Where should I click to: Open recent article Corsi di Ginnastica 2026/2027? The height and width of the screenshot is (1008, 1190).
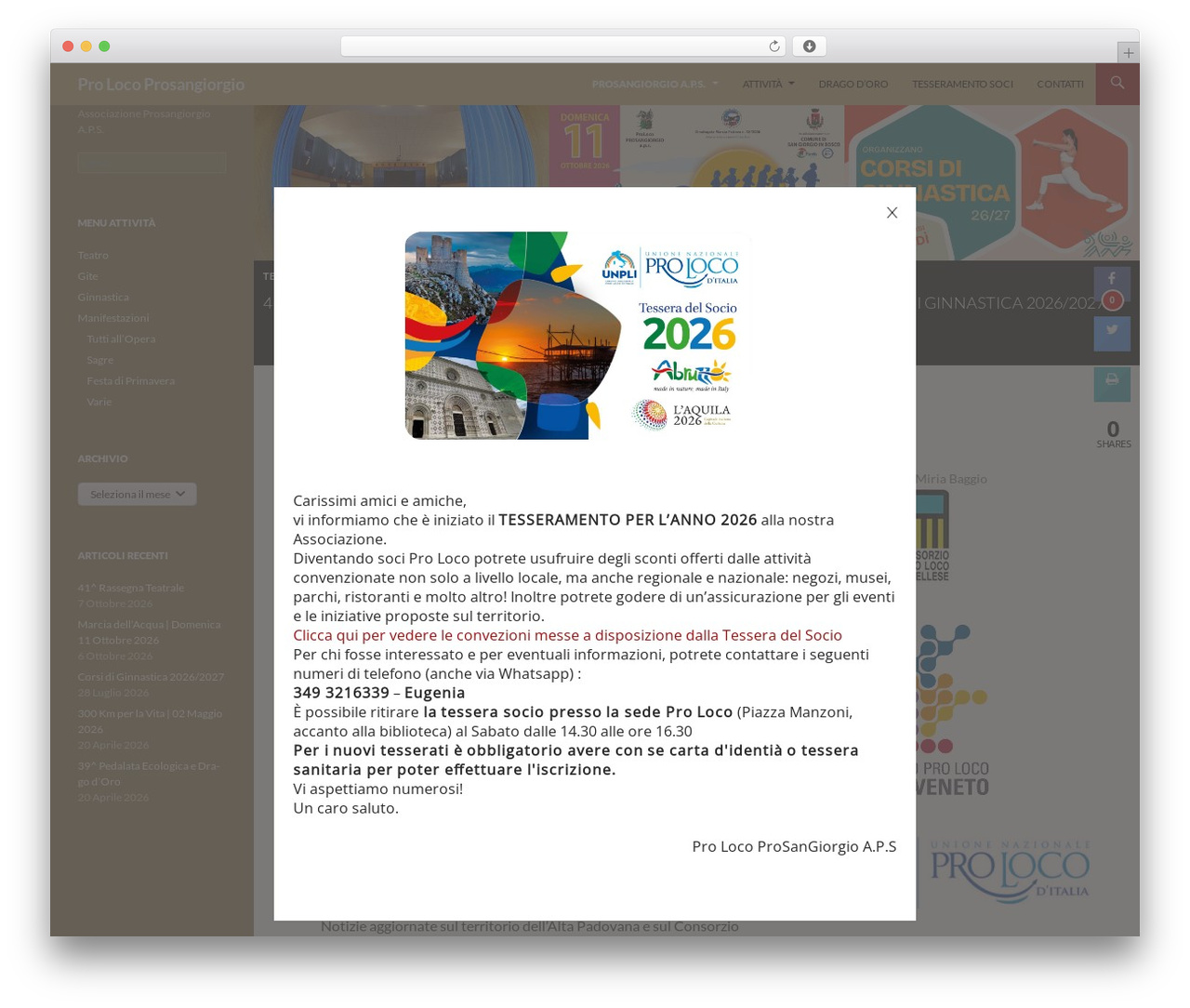(x=151, y=677)
